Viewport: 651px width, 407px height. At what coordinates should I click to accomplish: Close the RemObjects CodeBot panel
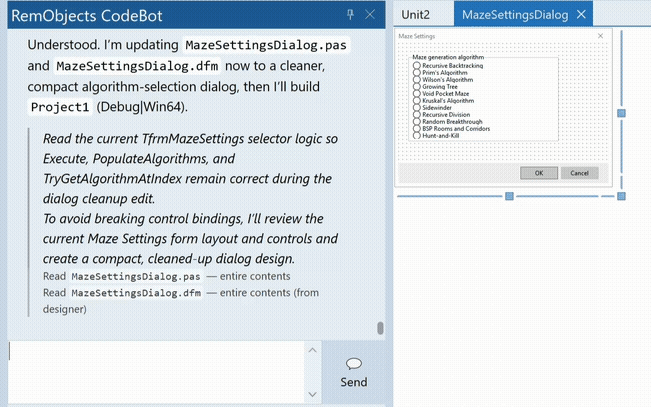[x=370, y=15]
